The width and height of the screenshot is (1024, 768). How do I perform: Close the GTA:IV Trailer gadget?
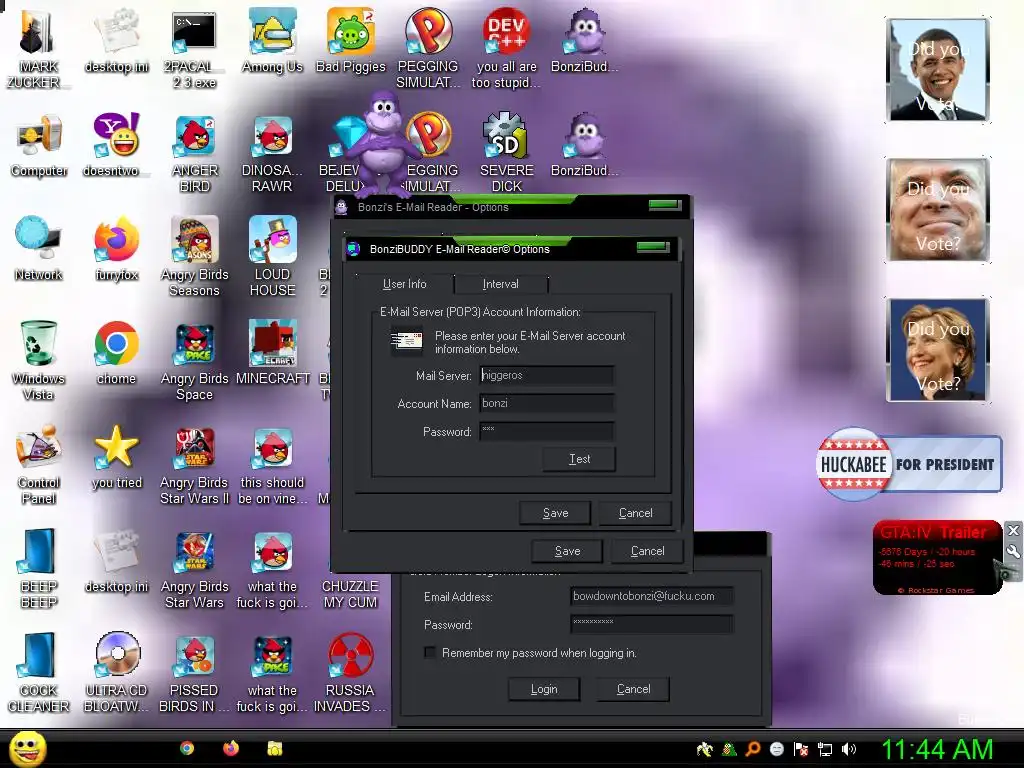[1013, 530]
